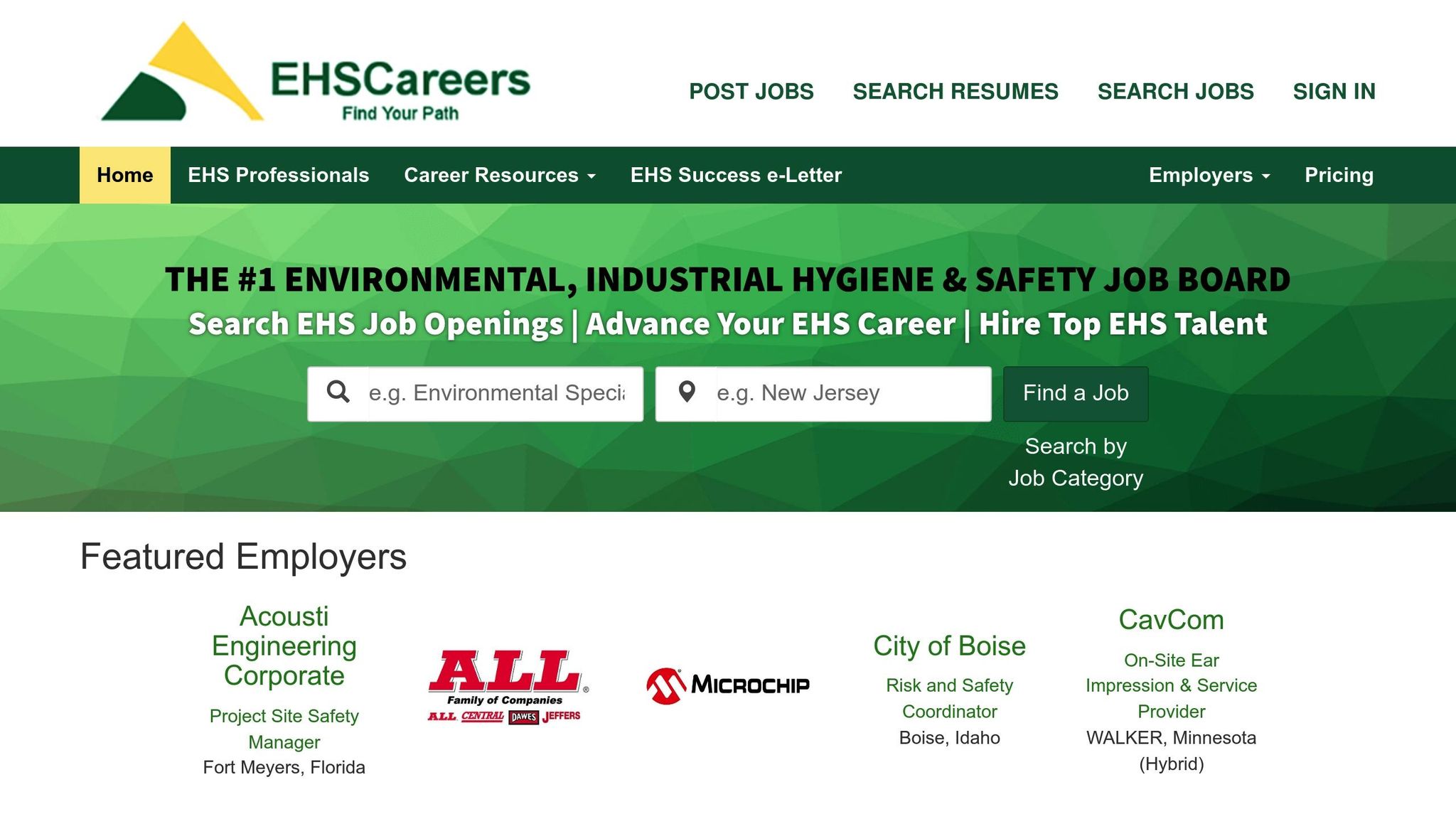Click Search by Job Category link
The image size is (1456, 819).
tap(1075, 462)
